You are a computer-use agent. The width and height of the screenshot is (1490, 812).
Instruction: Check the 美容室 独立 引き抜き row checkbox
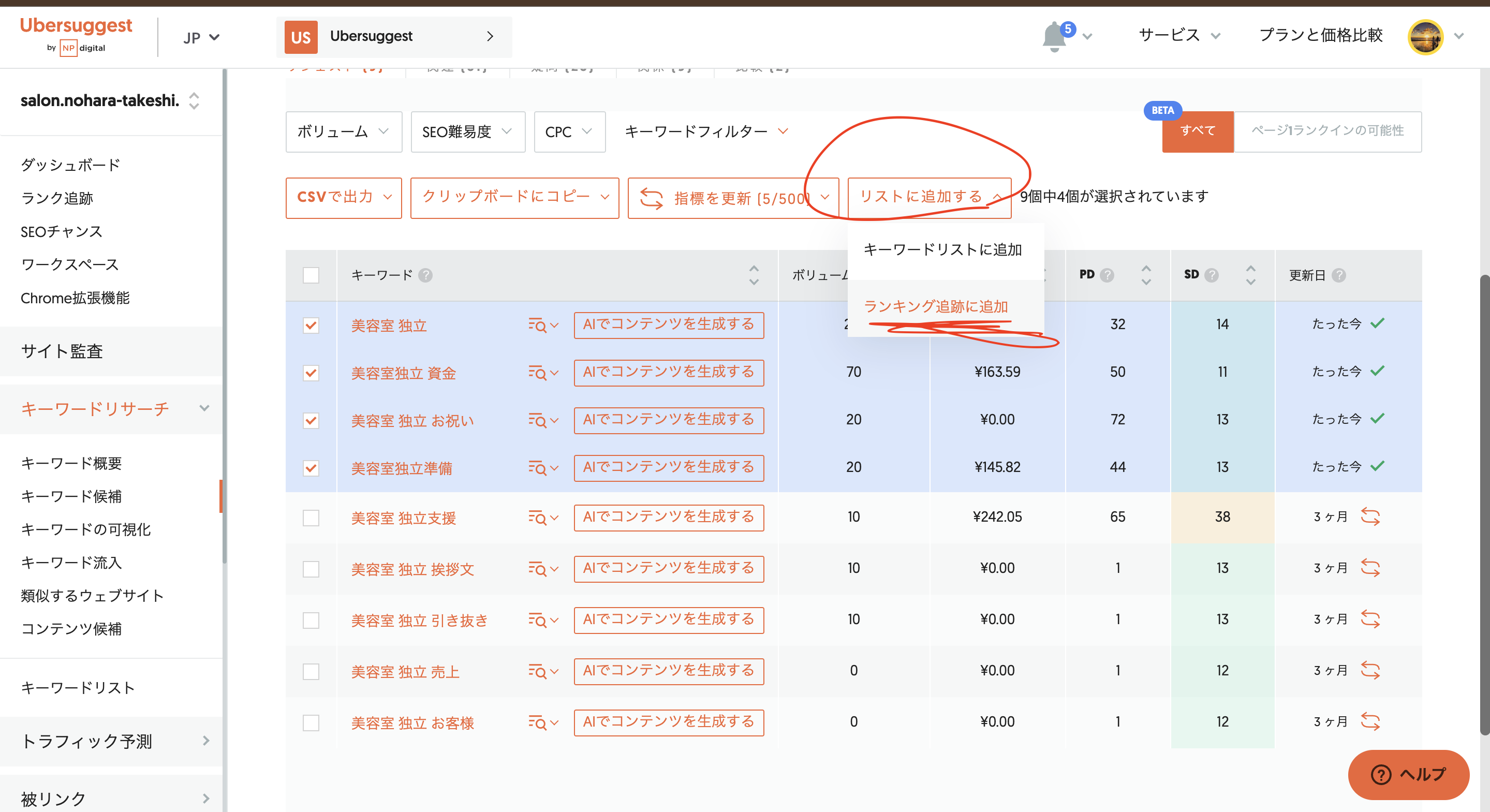[x=311, y=620]
